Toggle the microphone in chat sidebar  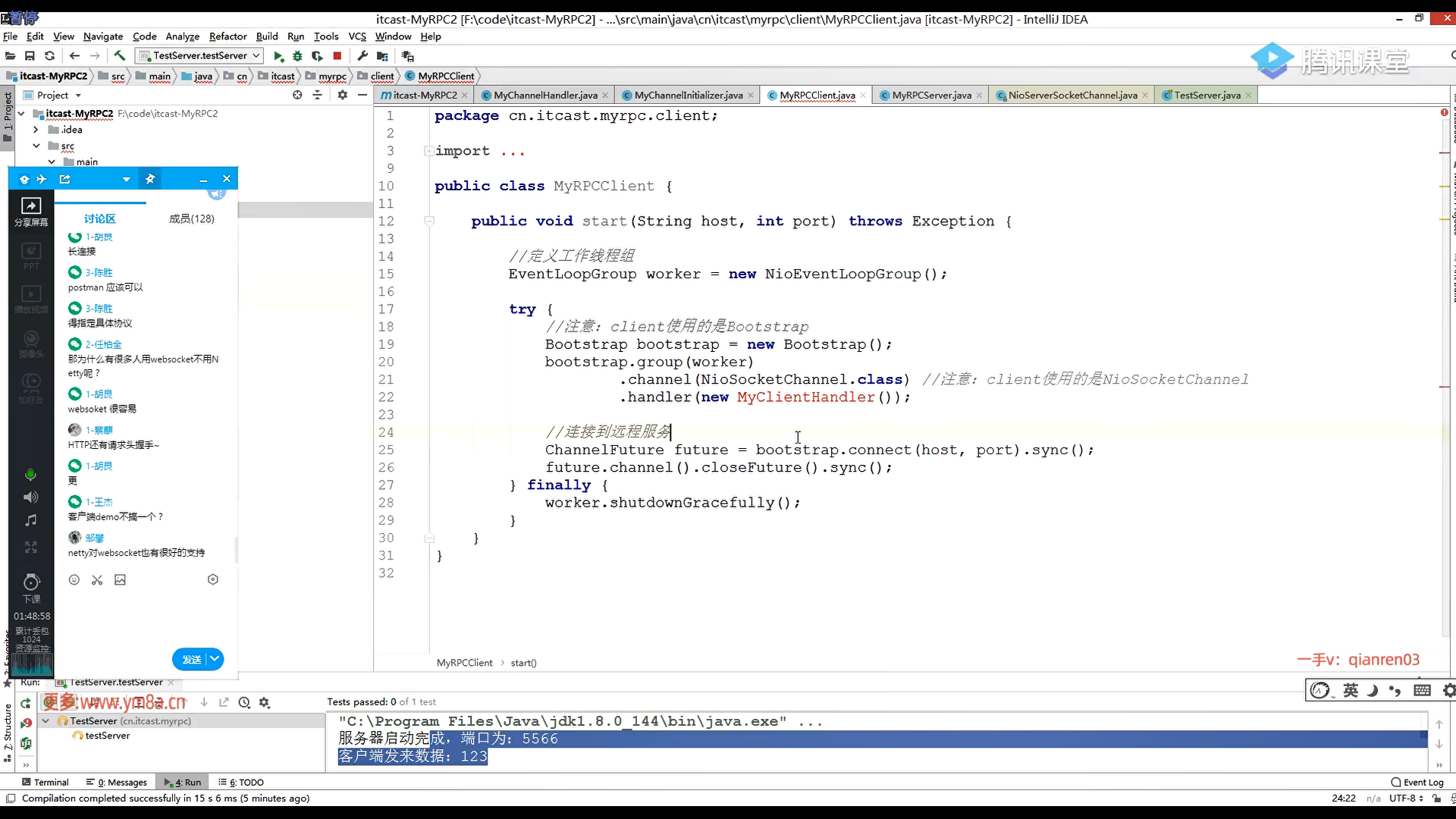[x=30, y=475]
